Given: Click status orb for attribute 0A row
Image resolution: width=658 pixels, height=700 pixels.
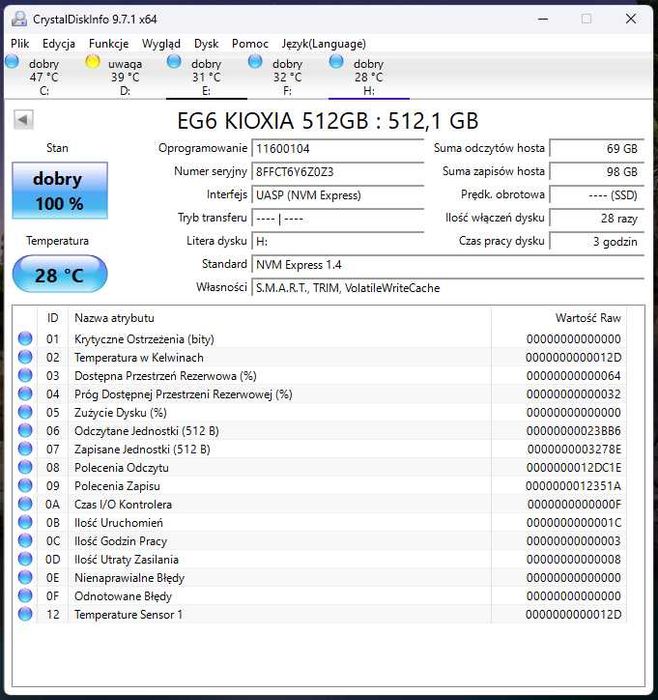Looking at the screenshot, I should pos(25,504).
